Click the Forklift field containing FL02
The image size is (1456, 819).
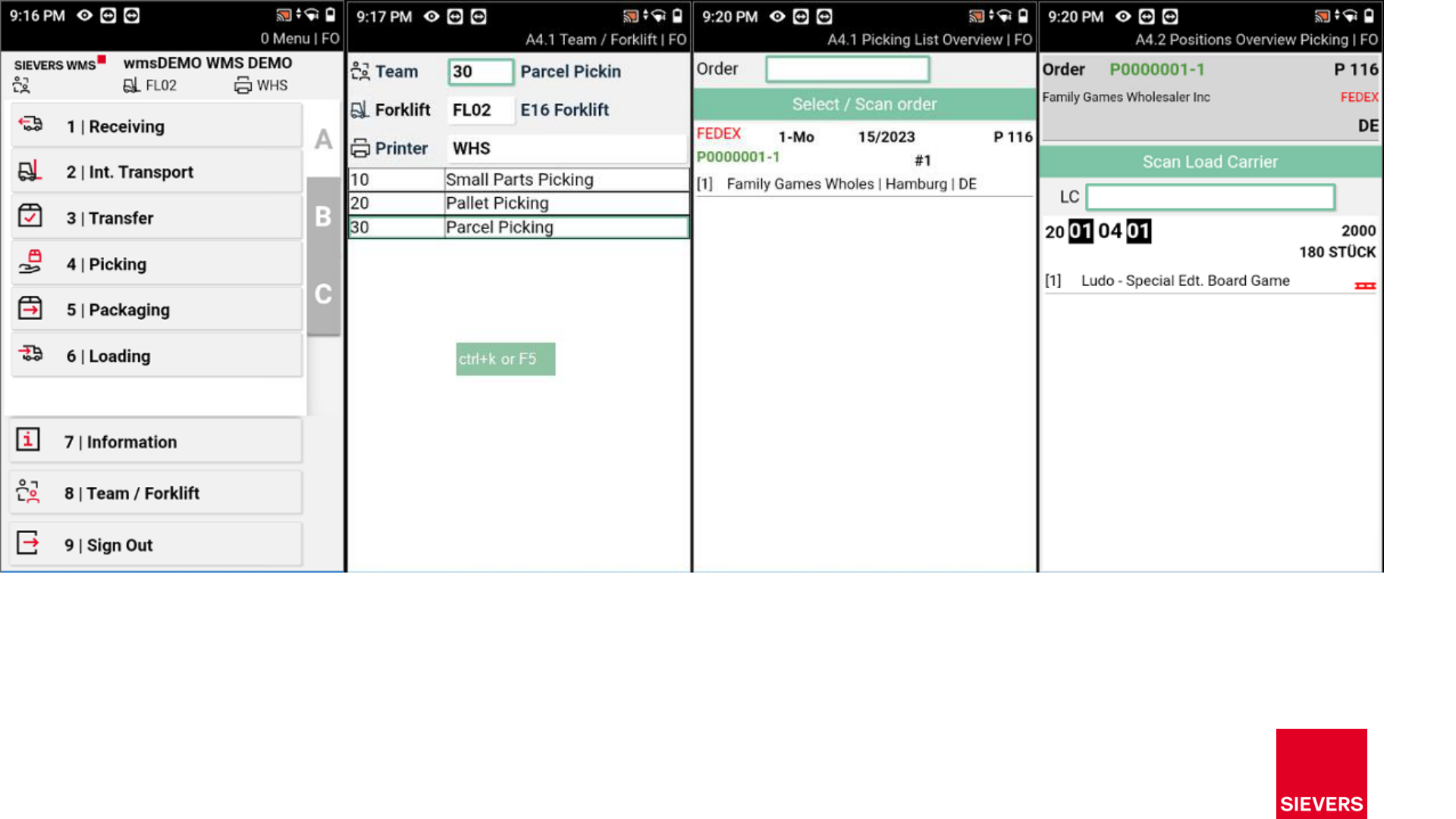coord(481,110)
